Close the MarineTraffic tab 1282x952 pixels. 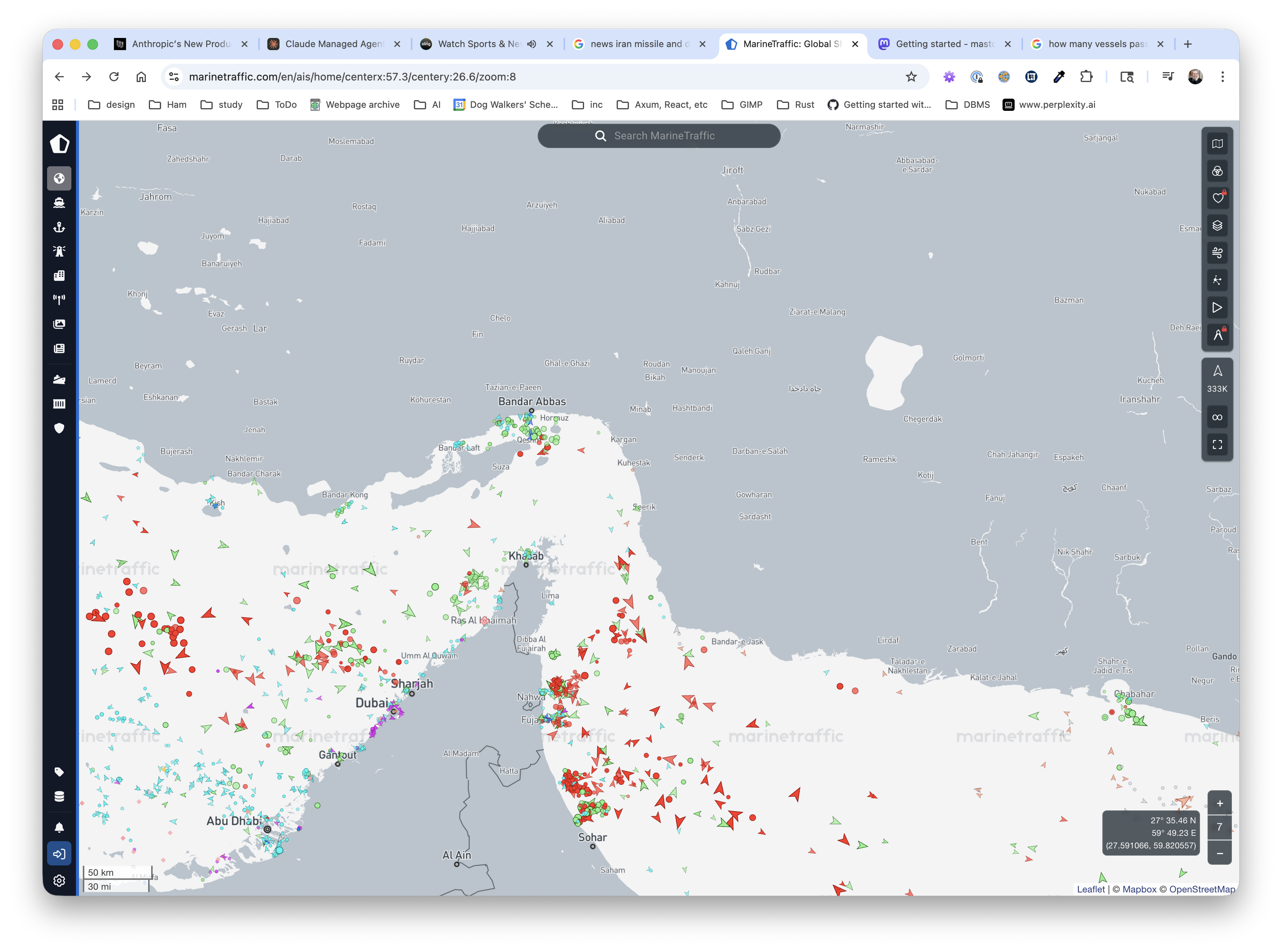855,44
